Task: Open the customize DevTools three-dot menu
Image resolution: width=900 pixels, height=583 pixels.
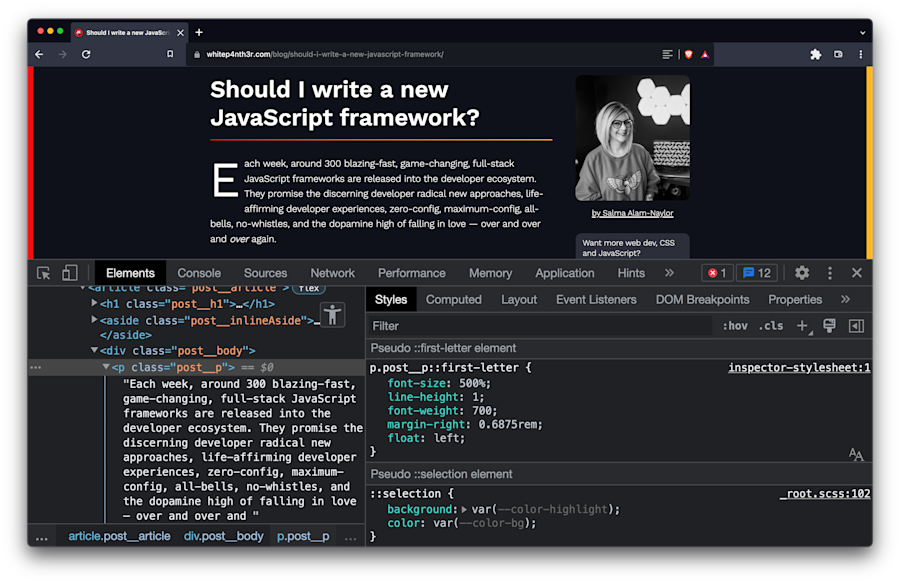Action: tap(829, 272)
